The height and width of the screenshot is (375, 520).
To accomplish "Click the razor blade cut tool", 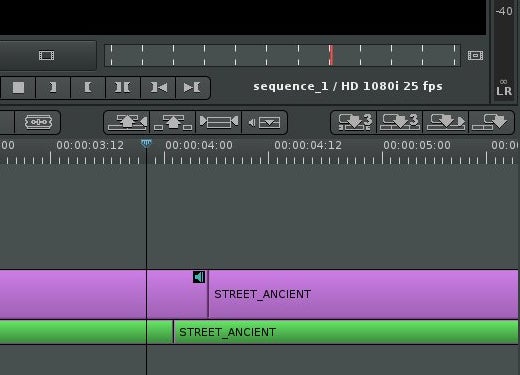I will point(38,122).
